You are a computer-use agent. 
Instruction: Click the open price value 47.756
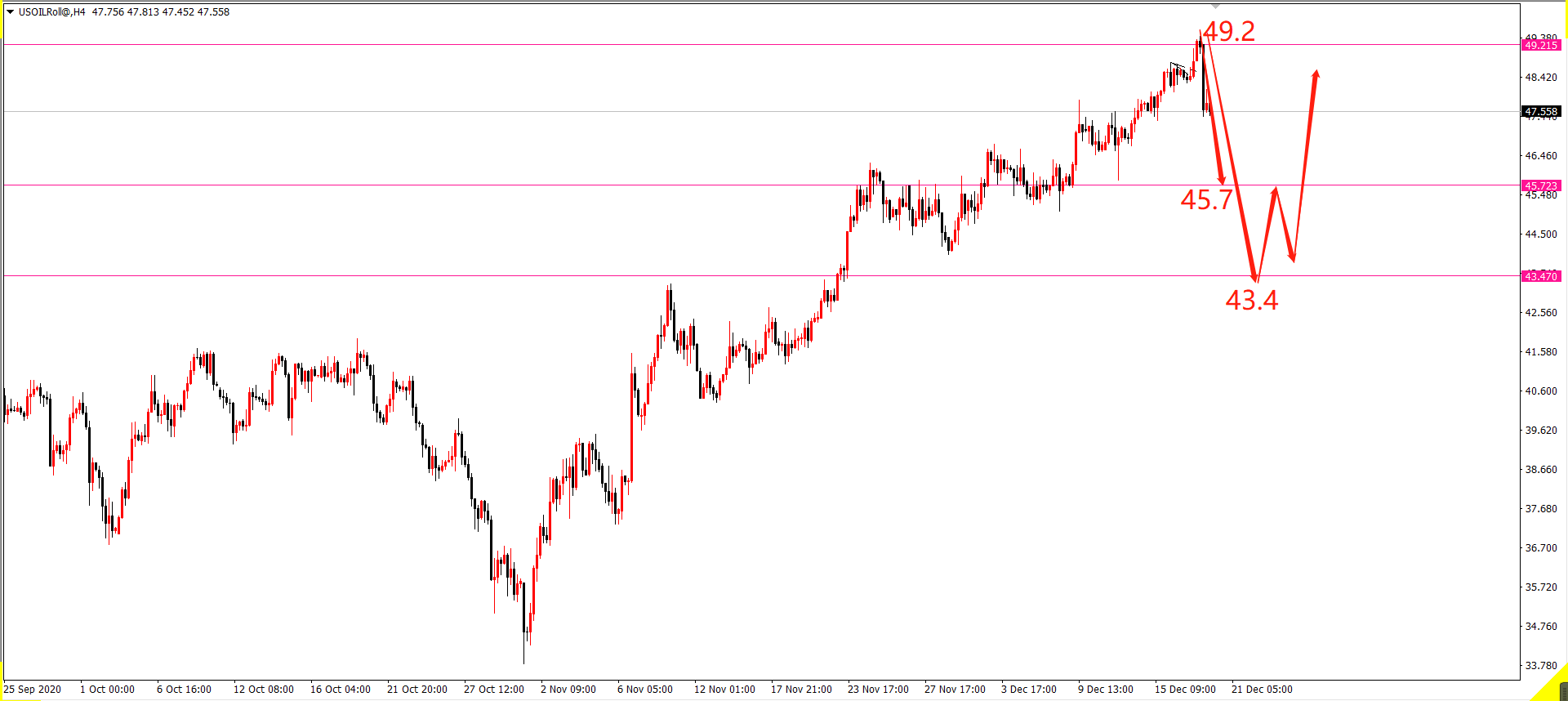(x=108, y=12)
